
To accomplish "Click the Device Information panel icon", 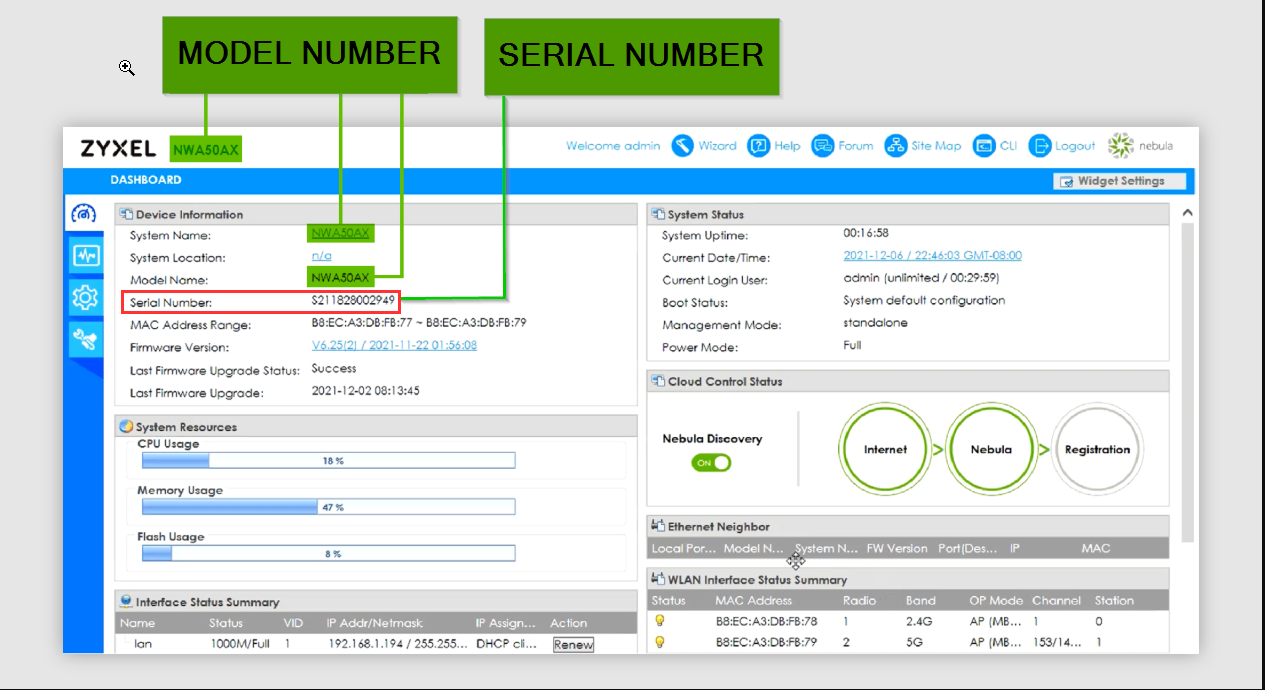I will [x=127, y=214].
